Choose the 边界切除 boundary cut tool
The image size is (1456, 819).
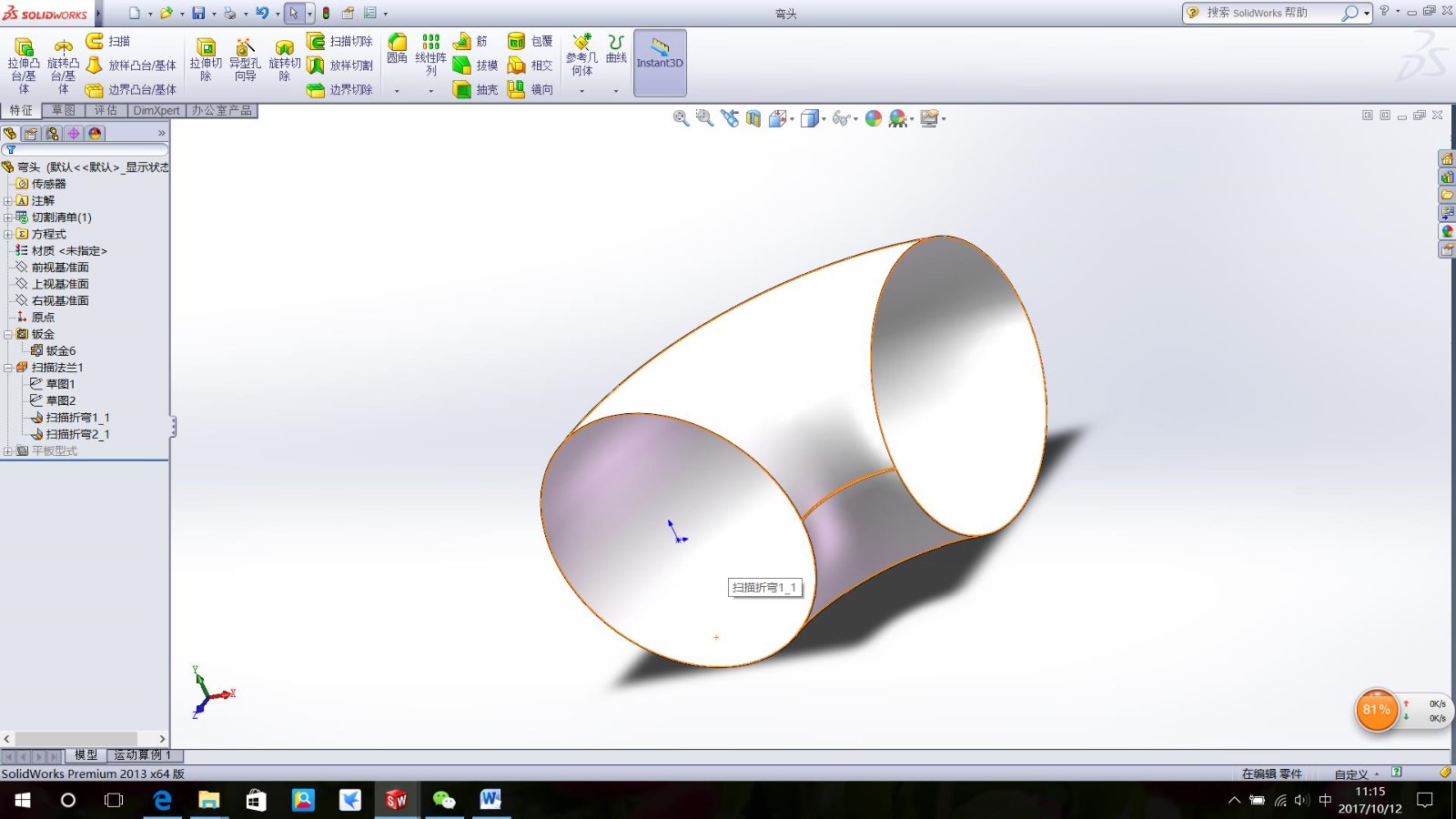[340, 90]
